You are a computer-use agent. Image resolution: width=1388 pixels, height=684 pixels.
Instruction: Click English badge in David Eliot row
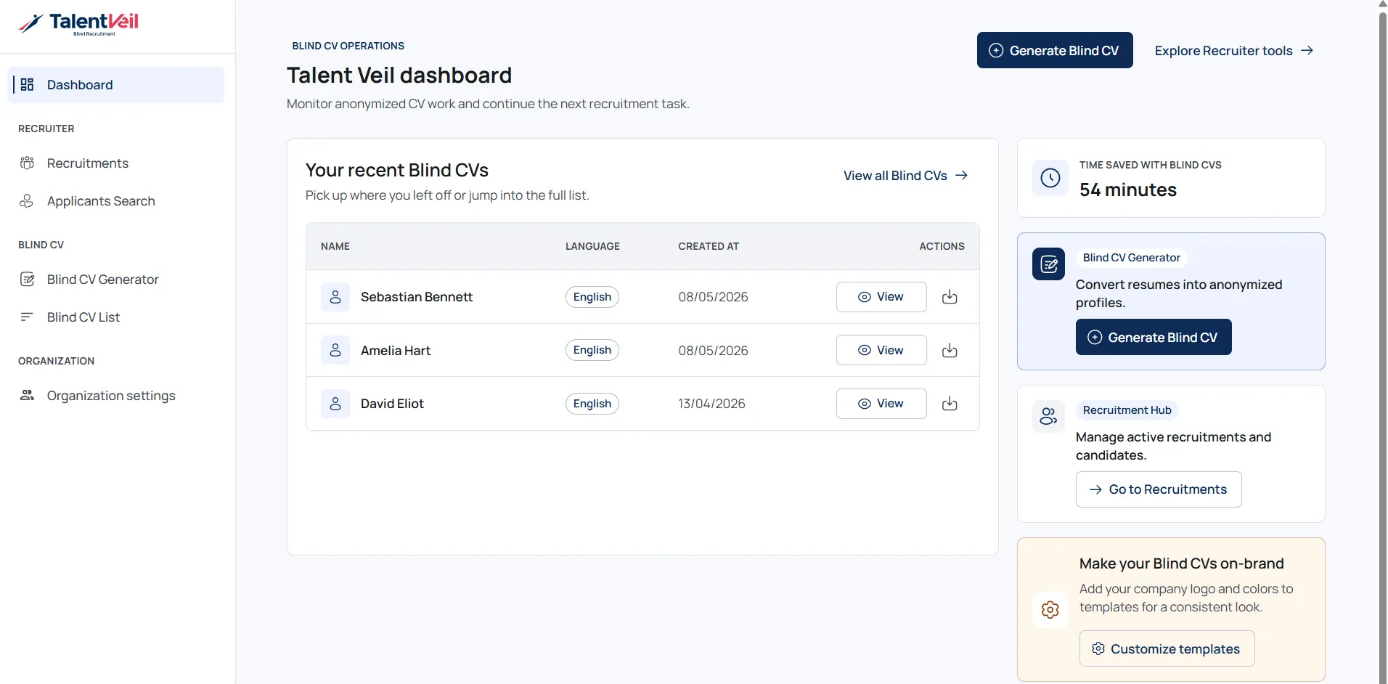tap(592, 404)
